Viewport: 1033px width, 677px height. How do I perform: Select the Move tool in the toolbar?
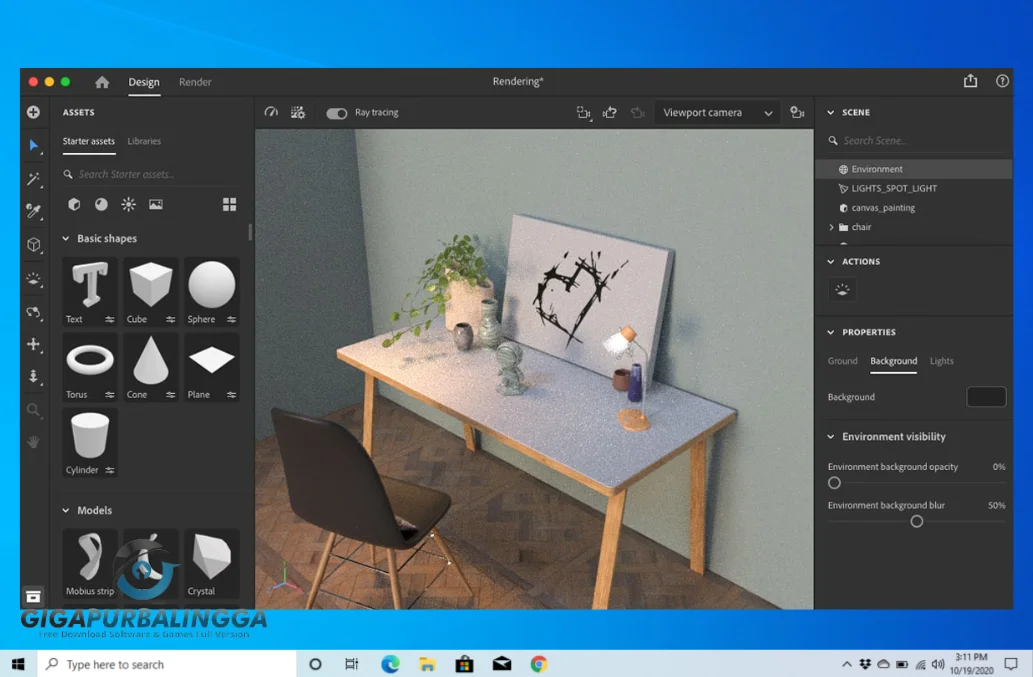pos(34,345)
